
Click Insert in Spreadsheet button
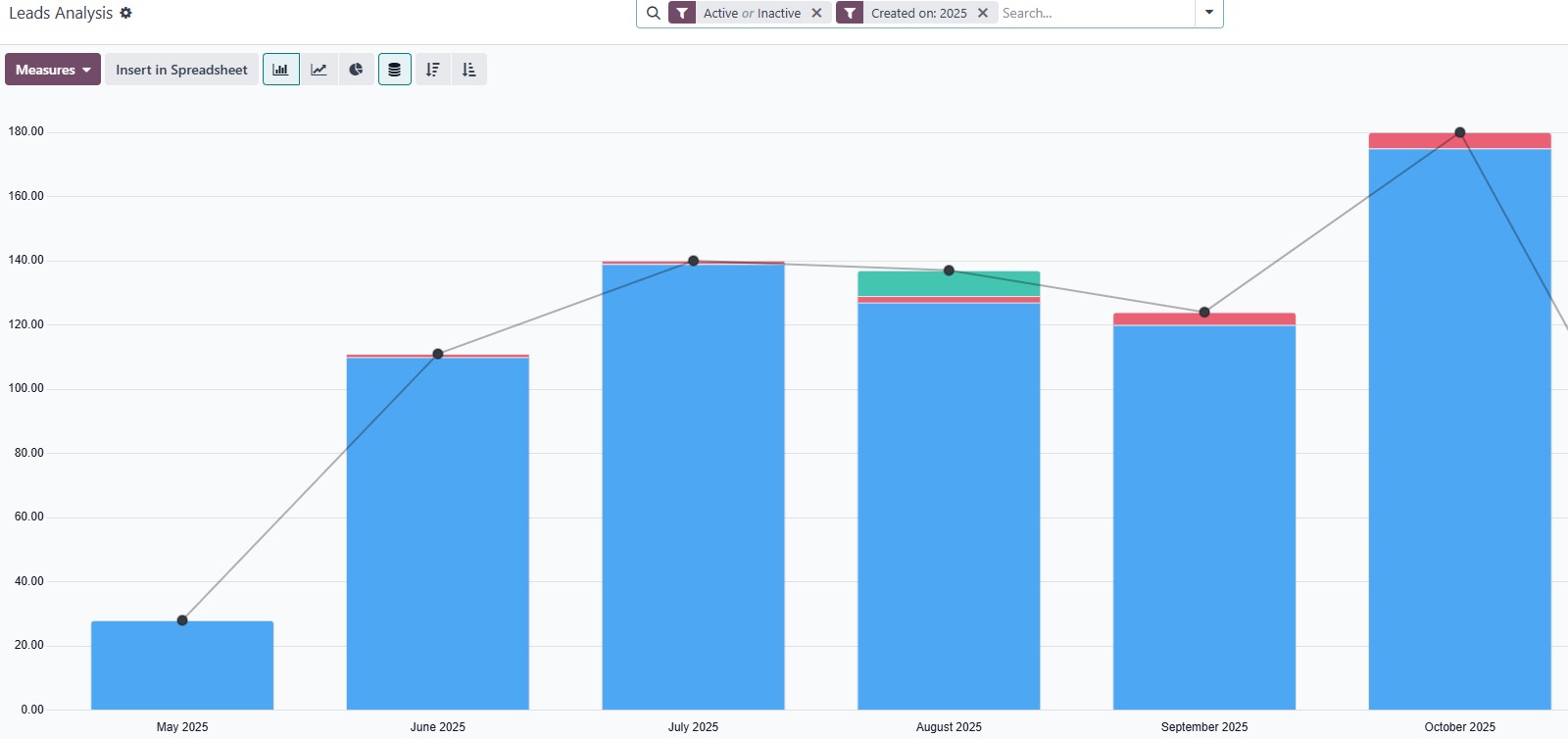click(x=181, y=70)
